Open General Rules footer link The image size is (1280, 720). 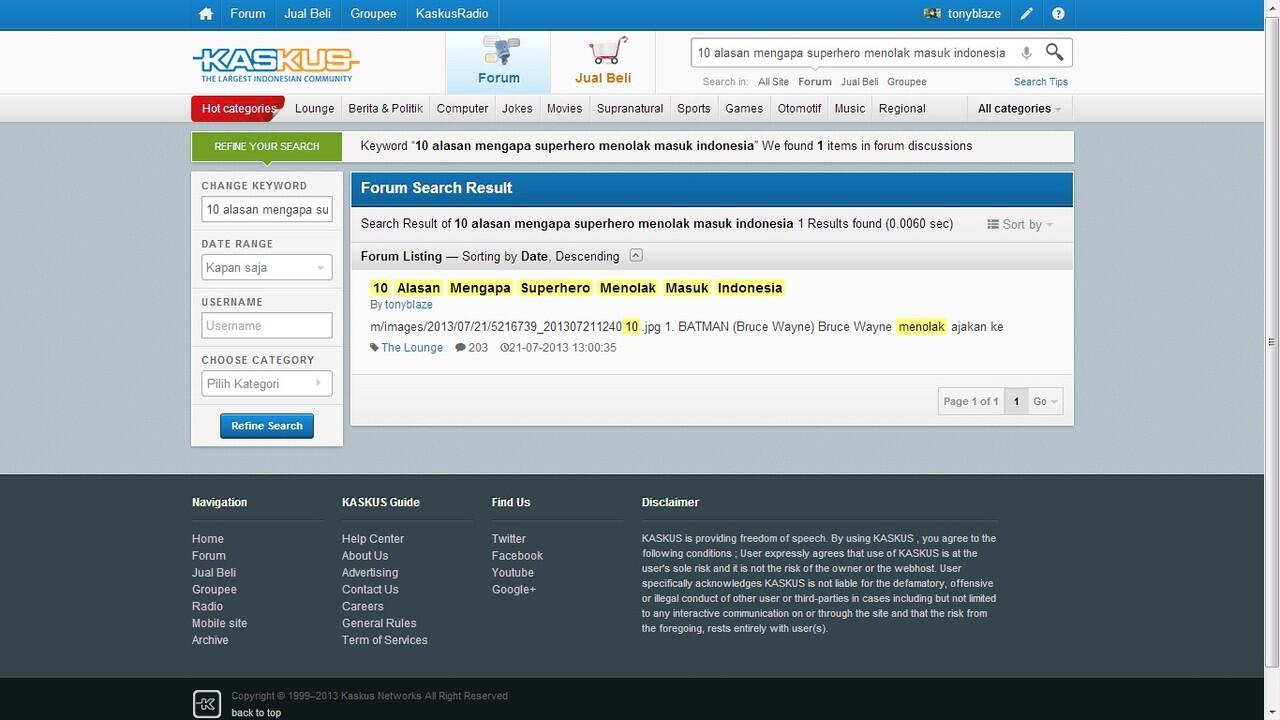tap(379, 623)
